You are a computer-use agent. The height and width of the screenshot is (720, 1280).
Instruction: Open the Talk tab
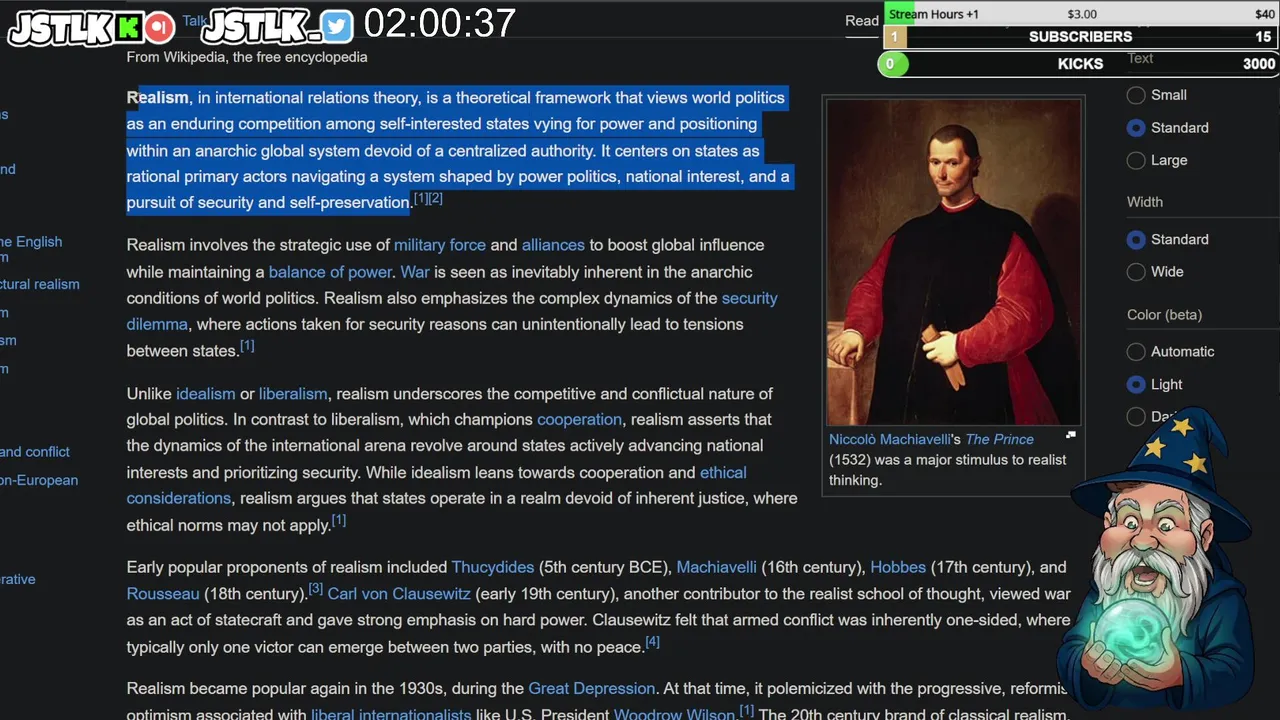(x=194, y=21)
